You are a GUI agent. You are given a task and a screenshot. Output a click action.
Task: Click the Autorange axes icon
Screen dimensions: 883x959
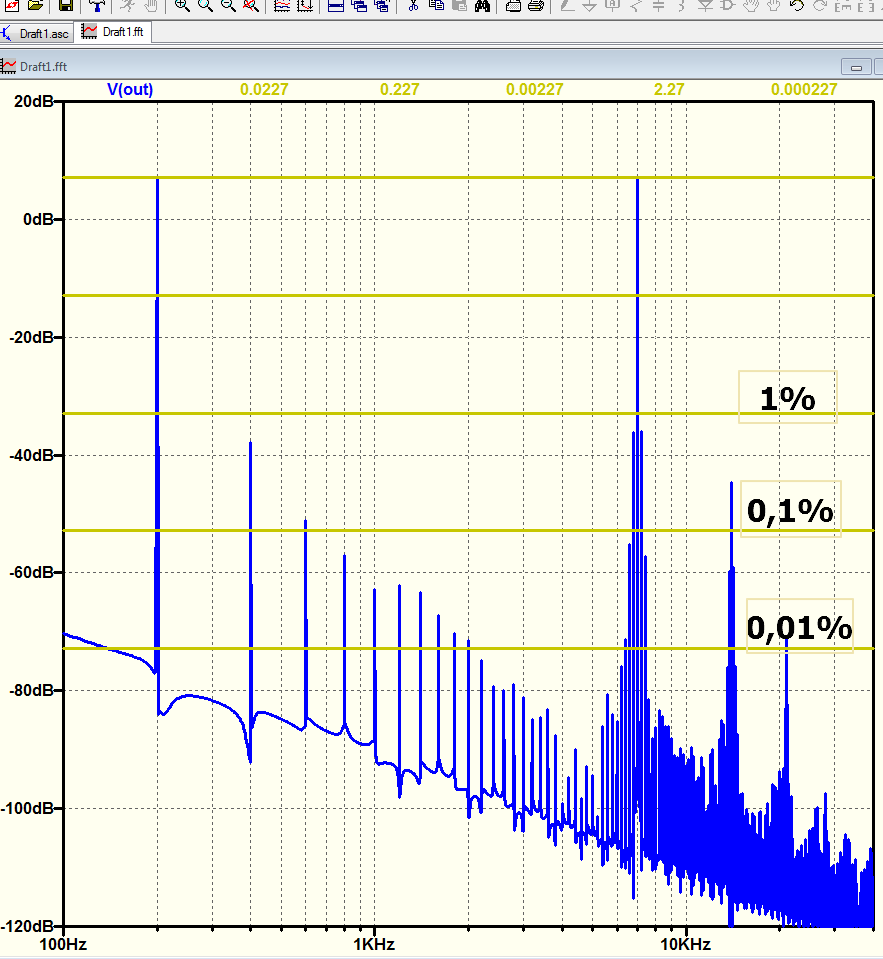(x=305, y=6)
